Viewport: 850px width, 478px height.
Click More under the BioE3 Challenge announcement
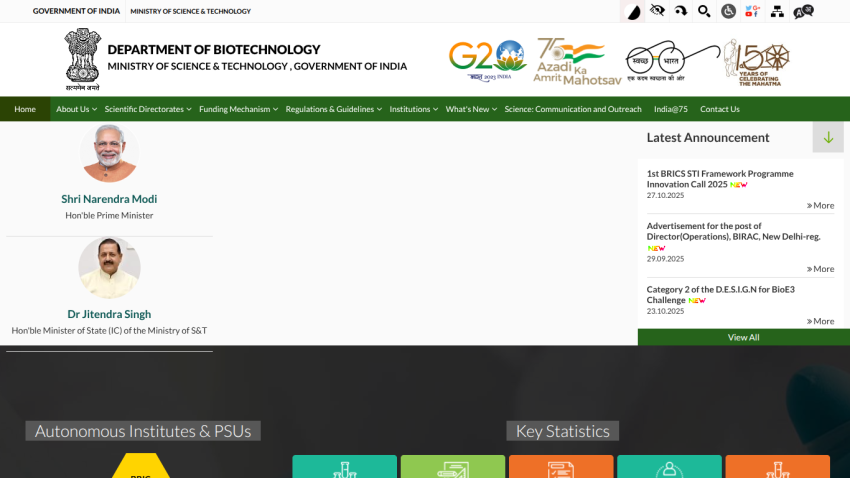point(820,321)
